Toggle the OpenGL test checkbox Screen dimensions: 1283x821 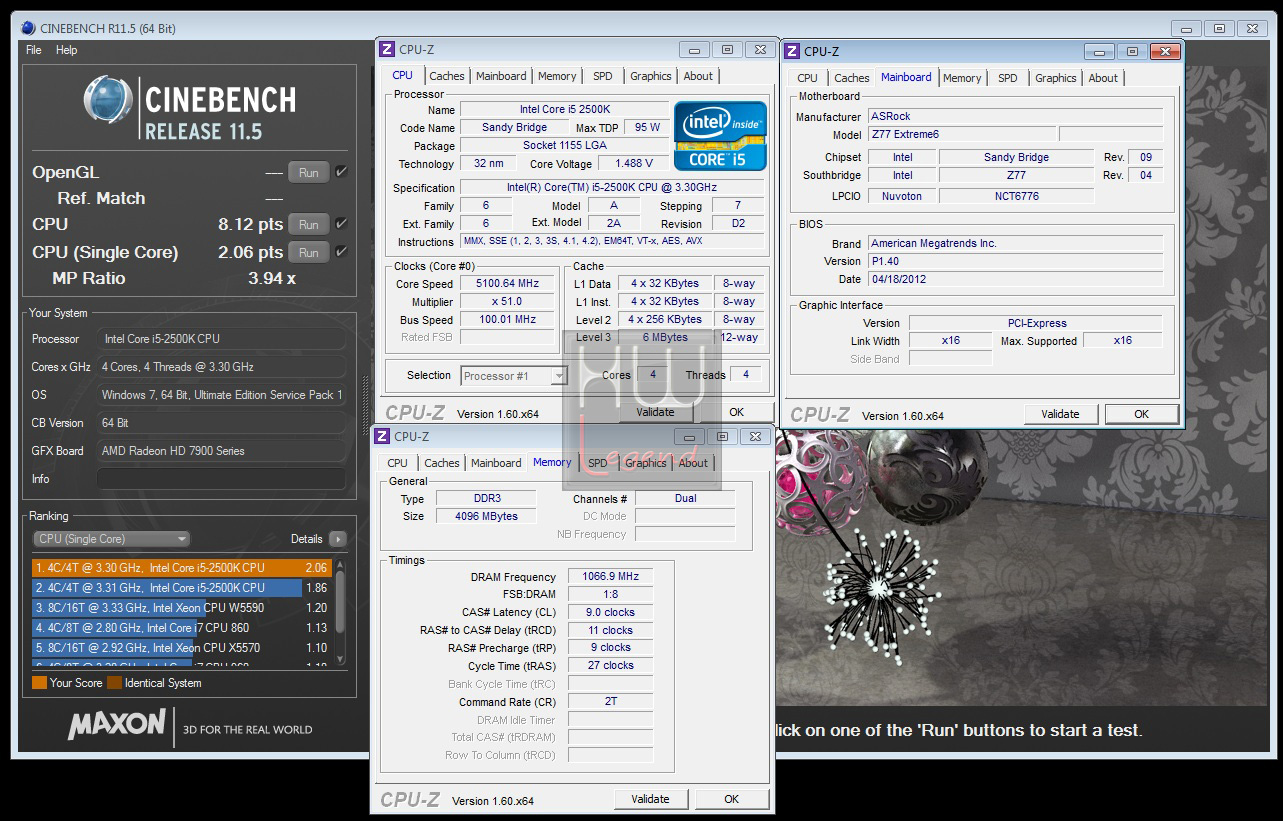341,172
